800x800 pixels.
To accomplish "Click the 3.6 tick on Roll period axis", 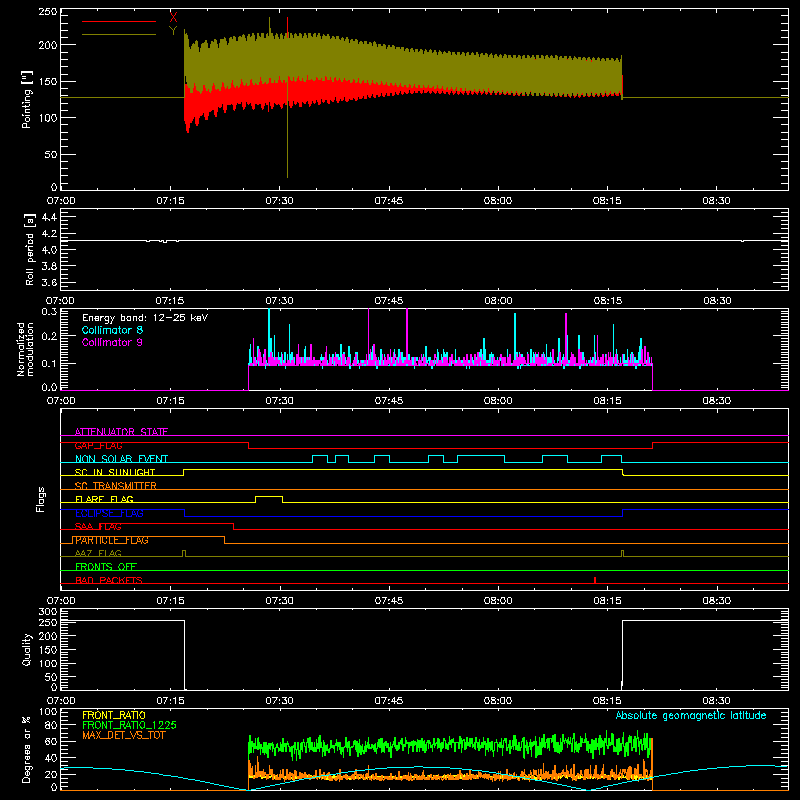I will coord(49,283).
